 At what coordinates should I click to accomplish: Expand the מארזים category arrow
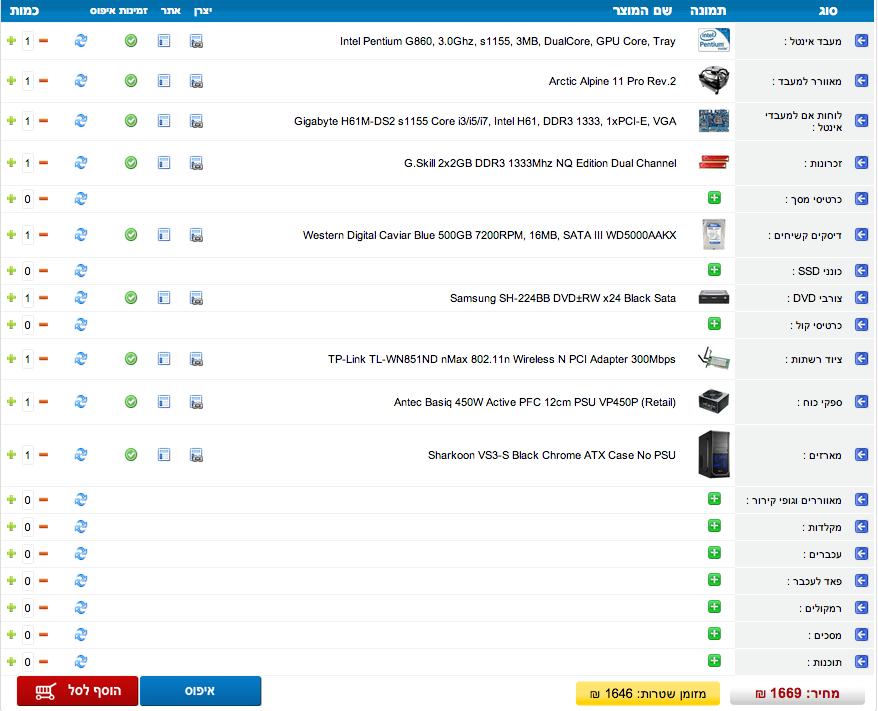(861, 455)
